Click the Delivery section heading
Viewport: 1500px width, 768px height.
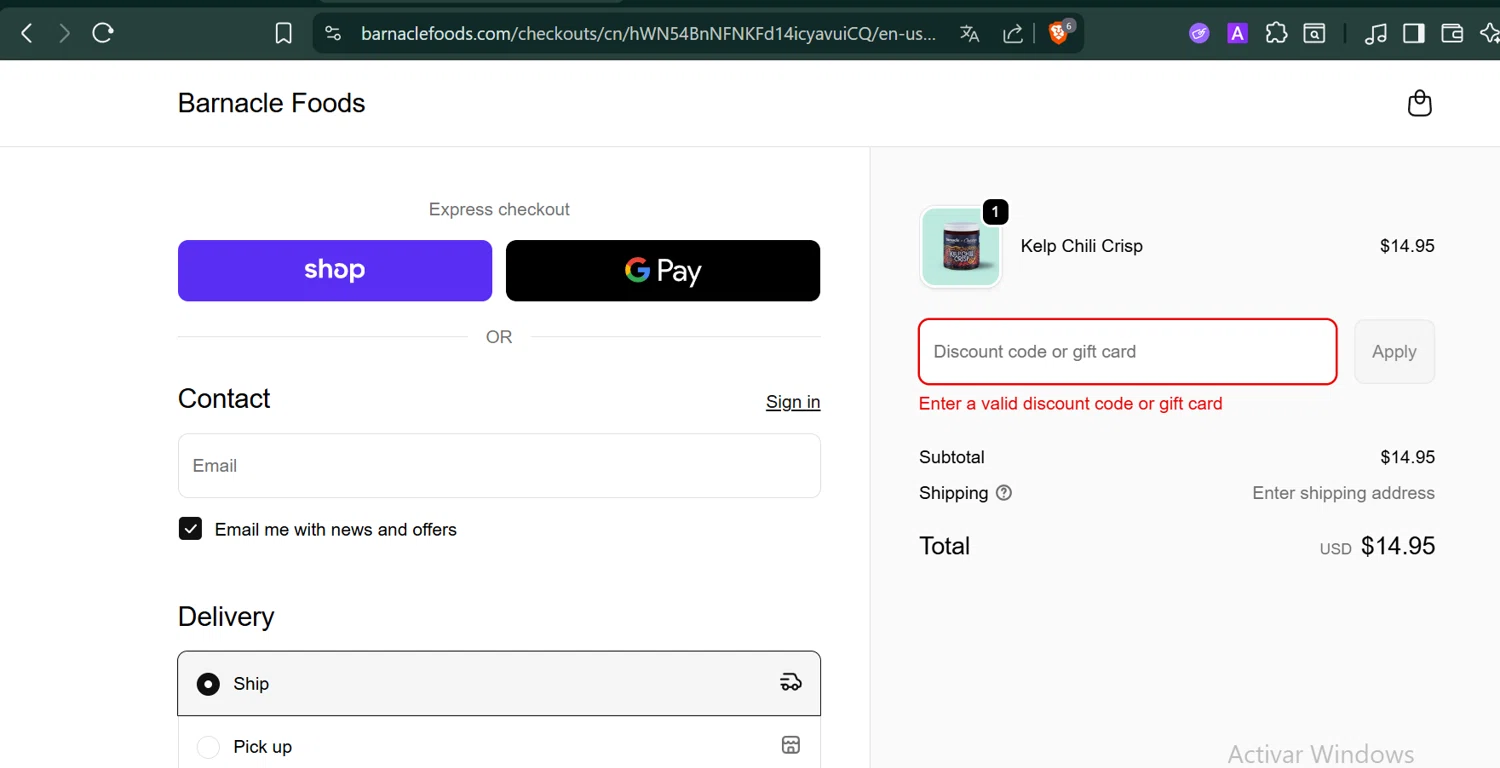tap(226, 616)
